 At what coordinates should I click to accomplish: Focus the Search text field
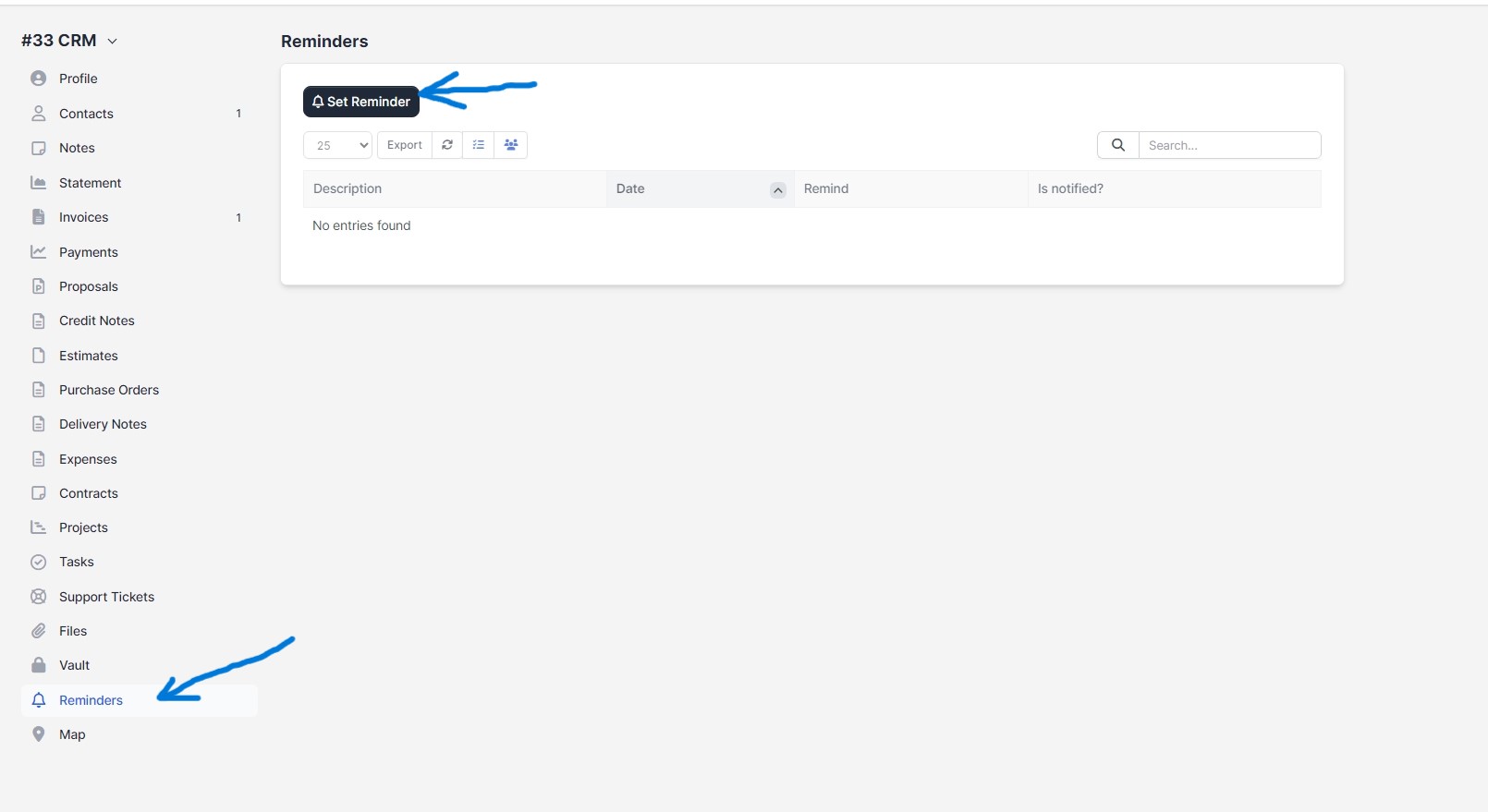pos(1228,145)
